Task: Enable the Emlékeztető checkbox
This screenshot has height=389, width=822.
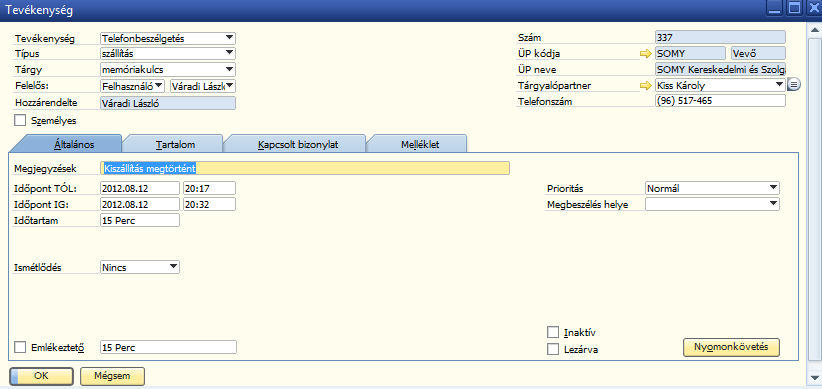Action: 20,347
